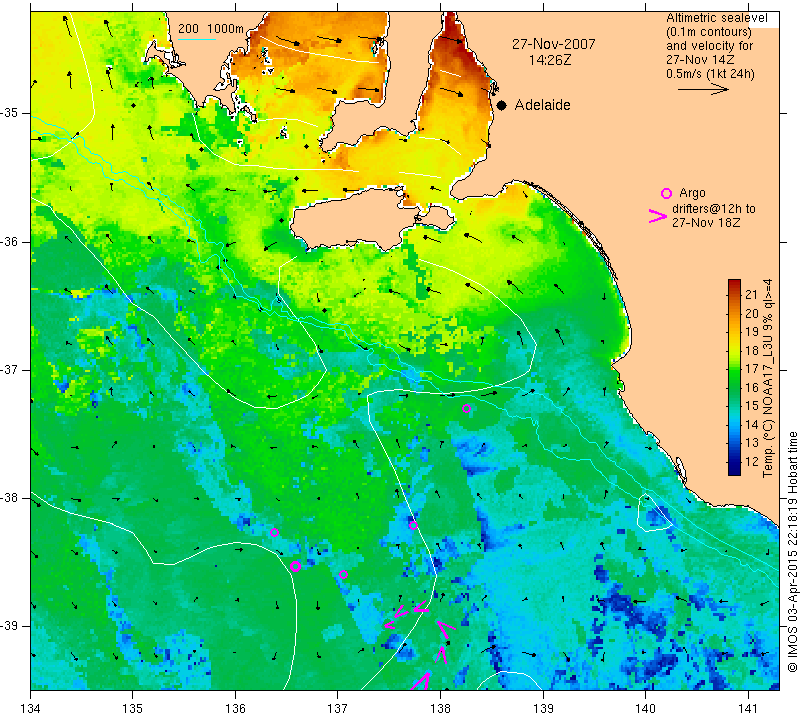Click the 27-Nov 18Z legend text
This screenshot has height=720, width=800.
click(706, 222)
